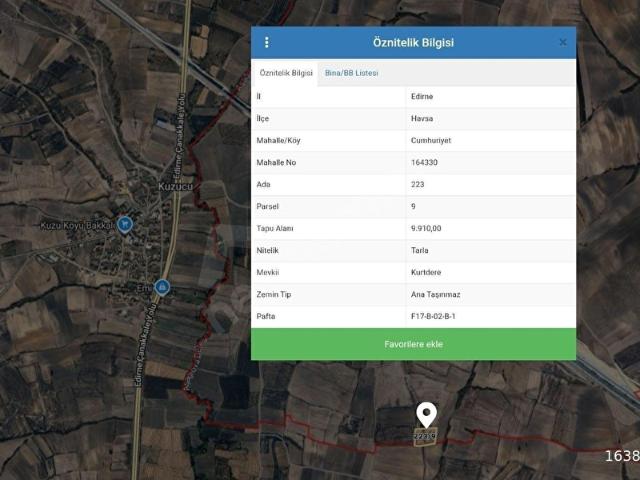Image resolution: width=640 pixels, height=480 pixels.
Task: Click the Ada value 223
Action: pos(417,184)
